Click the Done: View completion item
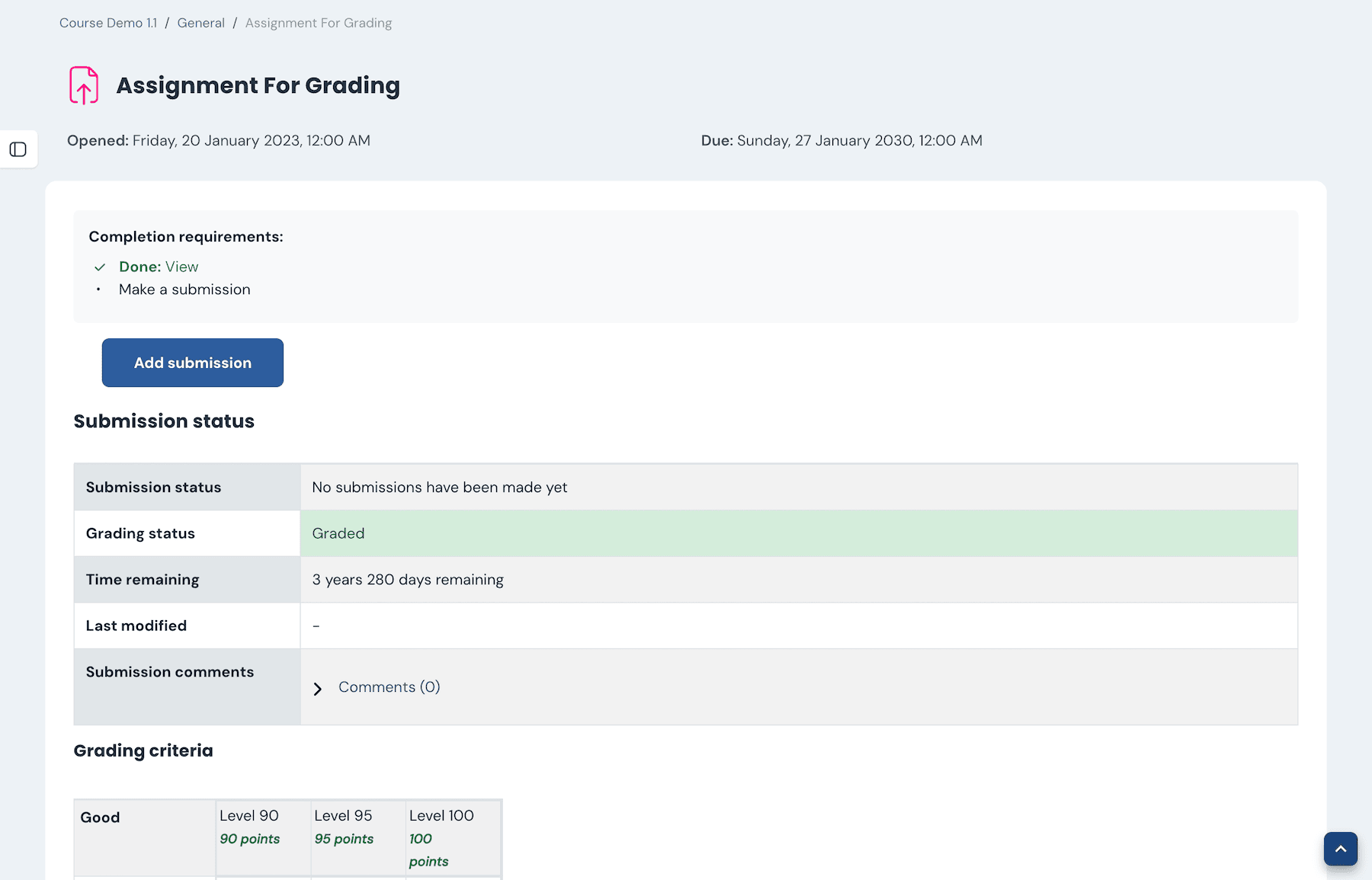The width and height of the screenshot is (1372, 880). 159,267
